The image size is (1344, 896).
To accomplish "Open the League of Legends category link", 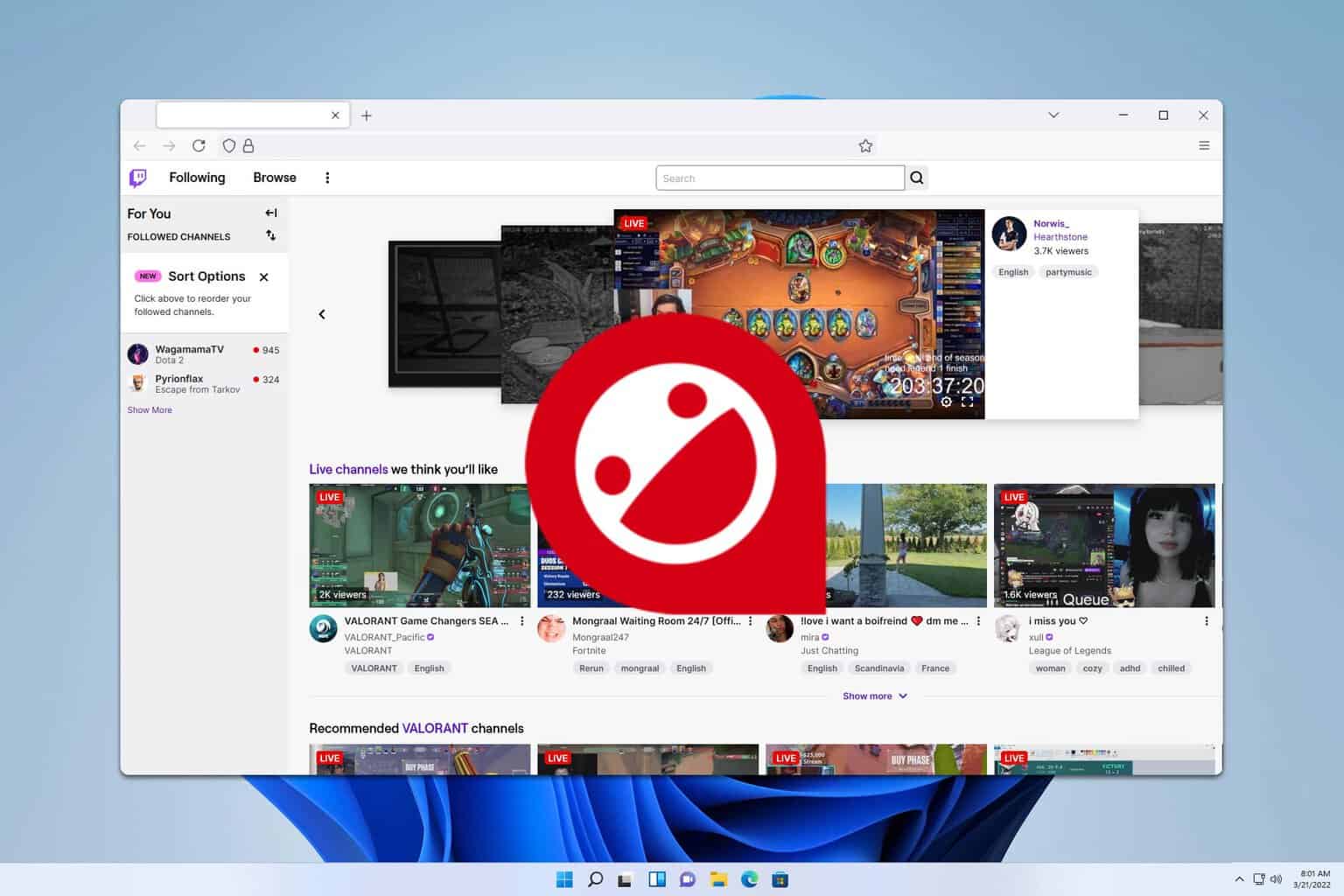I will [1069, 651].
